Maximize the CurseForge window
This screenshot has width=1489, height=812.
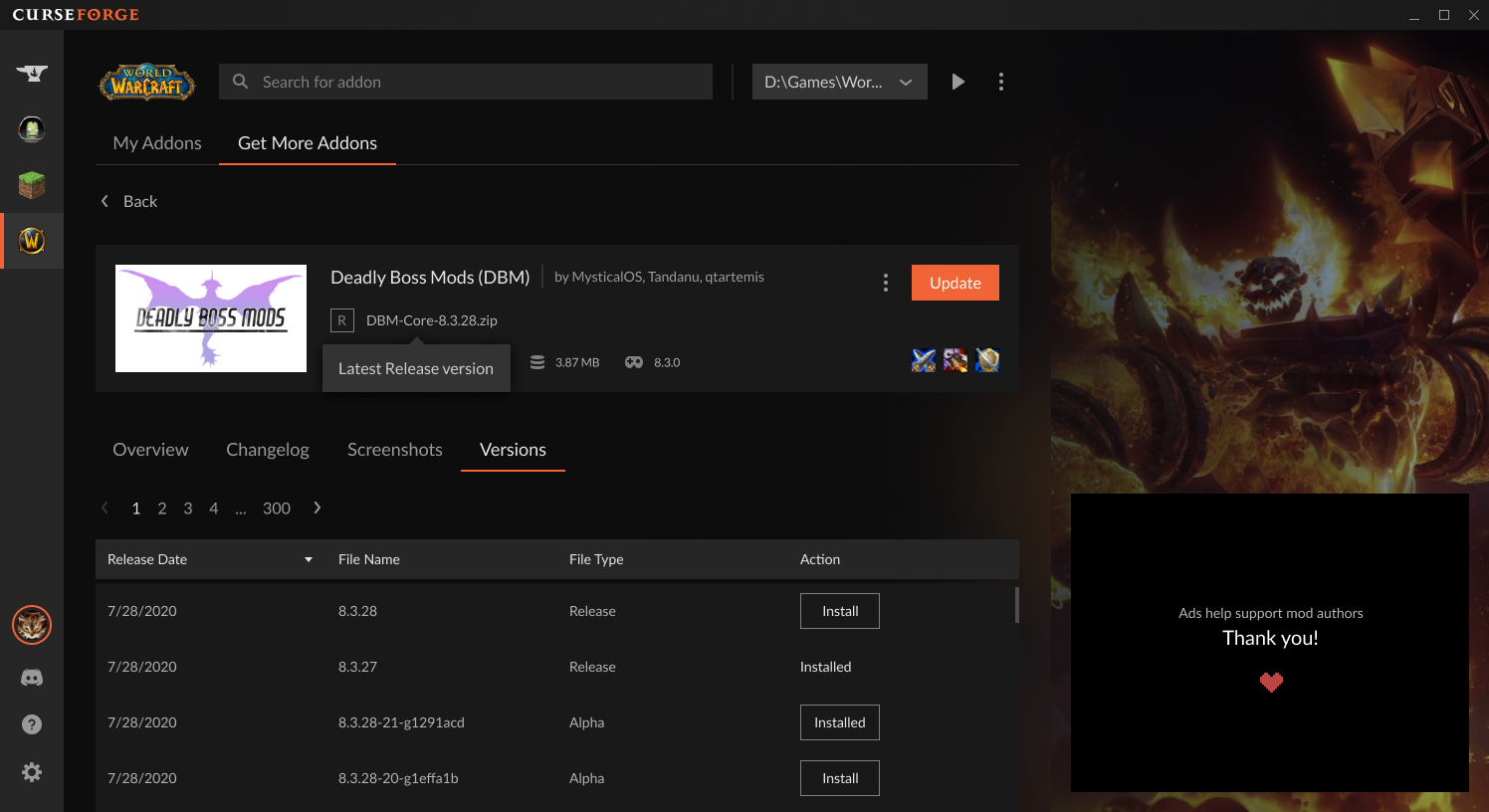[x=1444, y=15]
